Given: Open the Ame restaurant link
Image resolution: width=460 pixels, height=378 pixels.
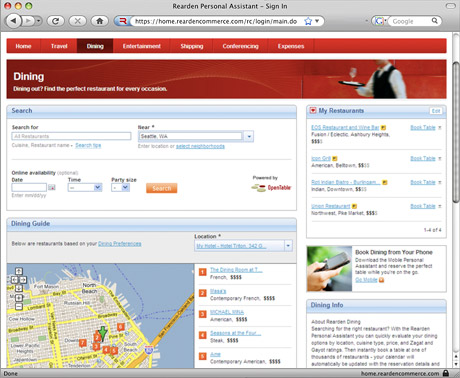Looking at the screenshot, I should point(215,354).
